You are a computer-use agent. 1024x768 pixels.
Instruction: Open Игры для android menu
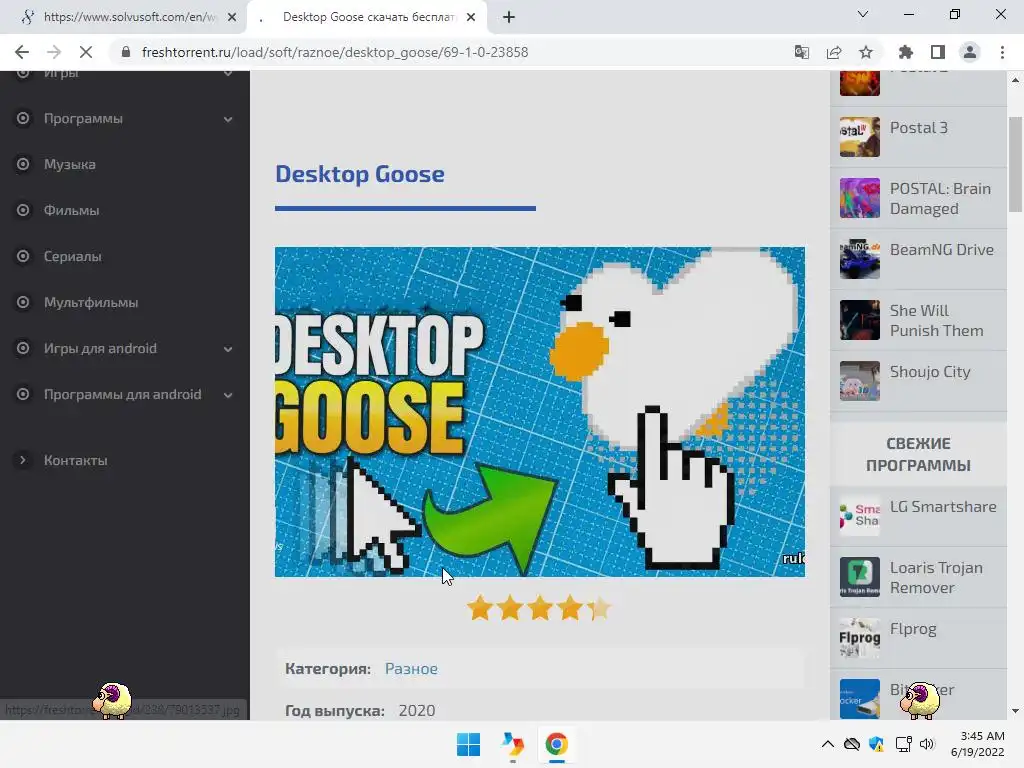click(x=100, y=349)
